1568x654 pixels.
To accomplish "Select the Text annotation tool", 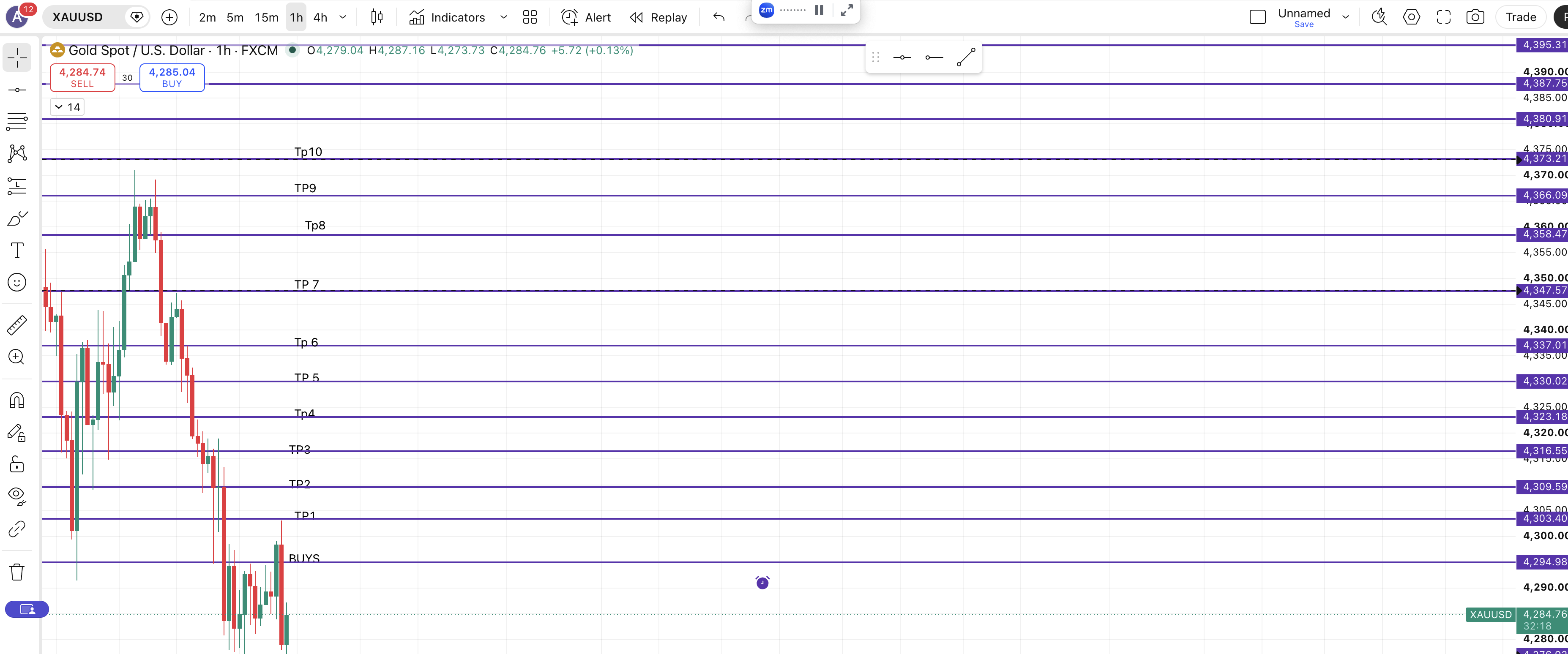I will point(17,250).
